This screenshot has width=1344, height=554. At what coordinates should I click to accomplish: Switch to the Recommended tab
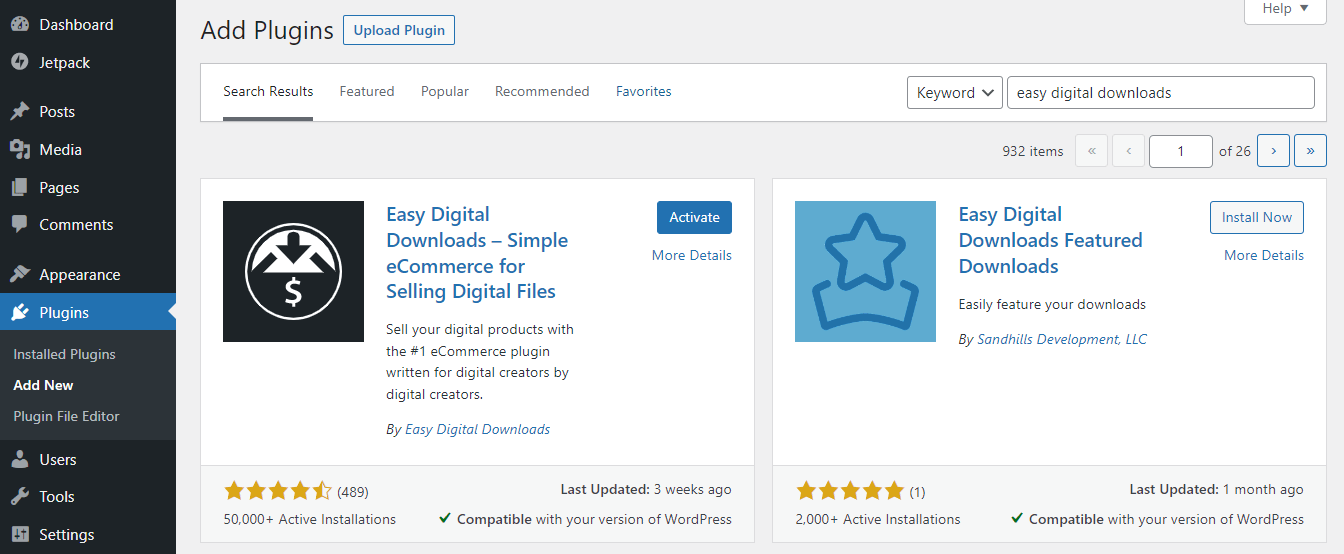click(542, 91)
